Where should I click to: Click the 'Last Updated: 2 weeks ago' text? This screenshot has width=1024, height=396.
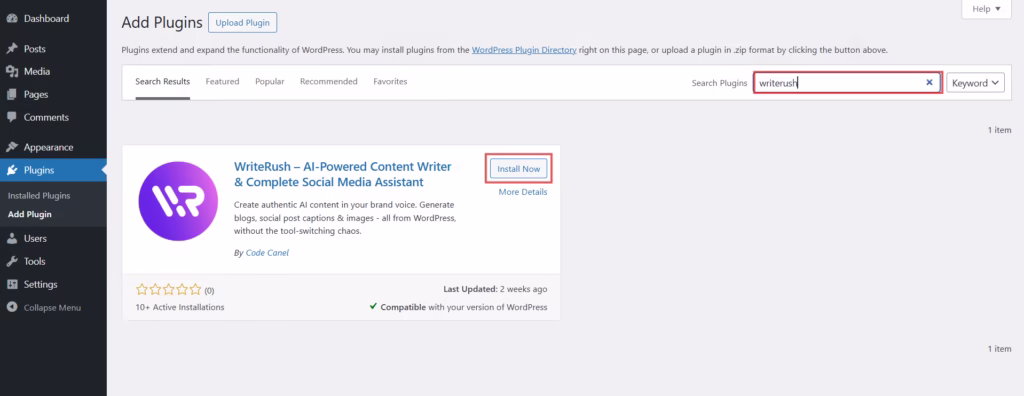point(495,289)
